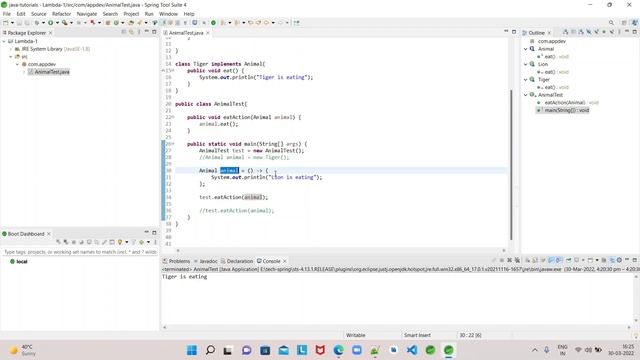Click Remove All Terminated Launches in Console

pos(517,260)
